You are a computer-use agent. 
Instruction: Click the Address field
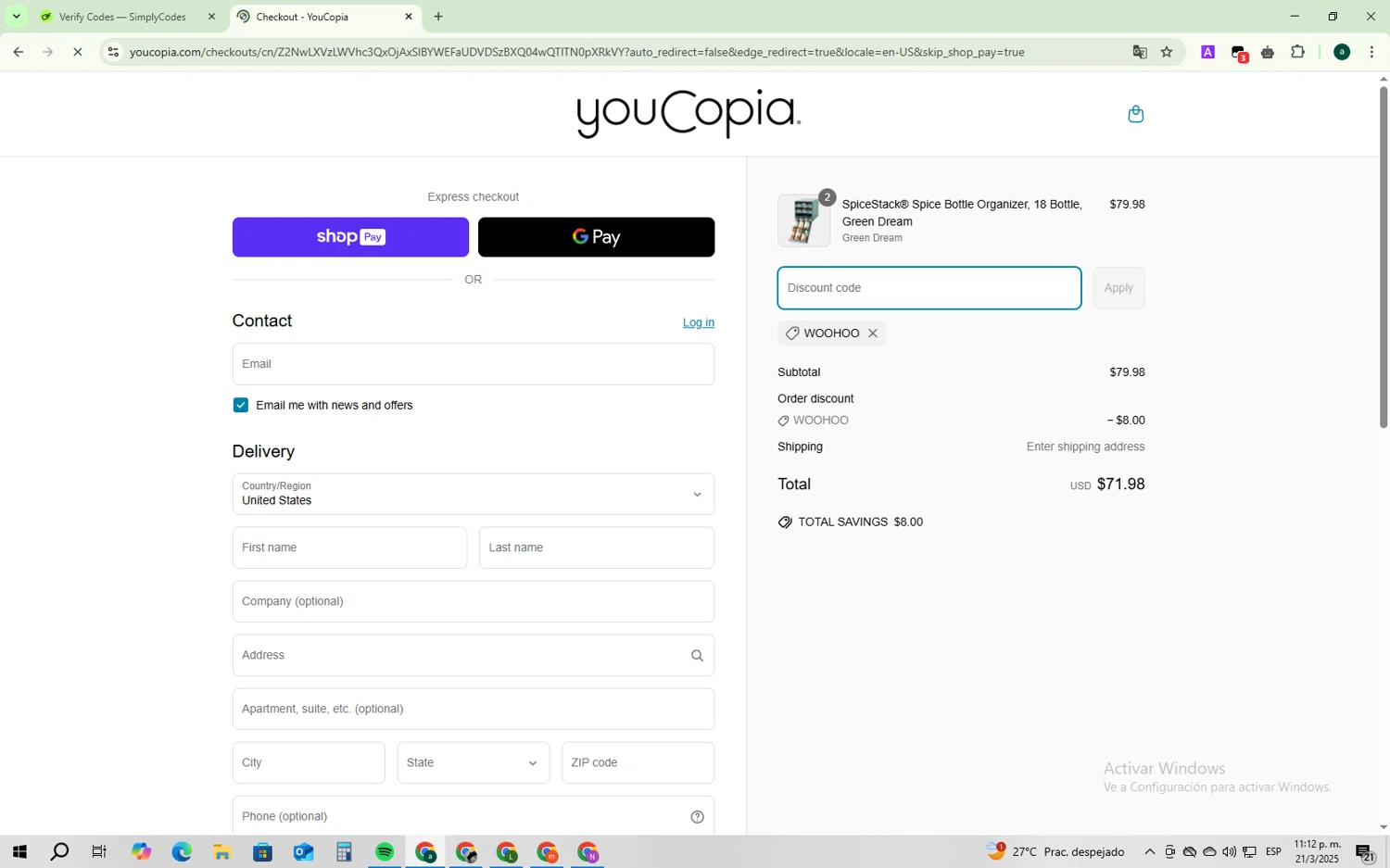click(x=473, y=656)
